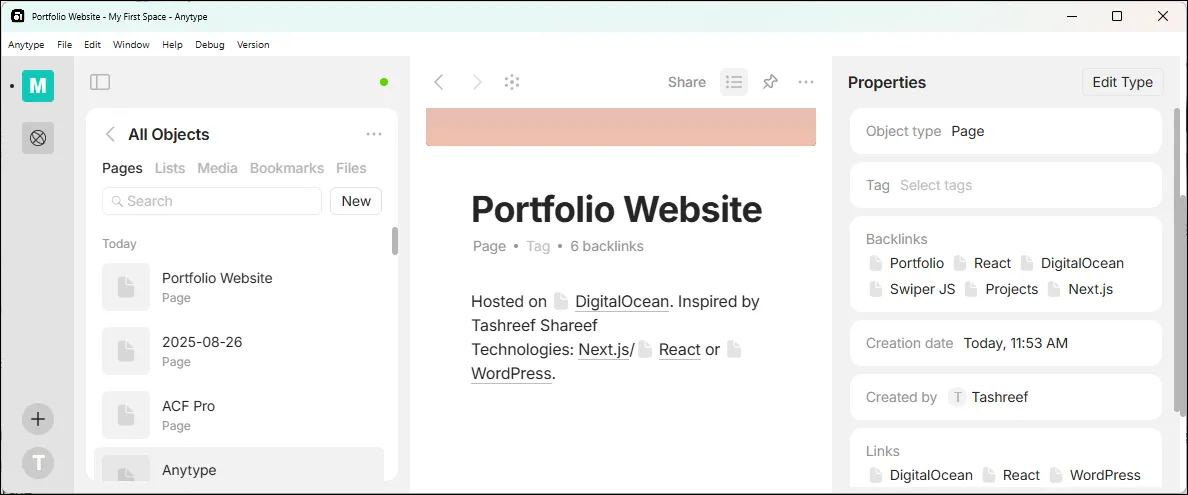
Task: Click the Edit Type button
Action: [x=1122, y=82]
